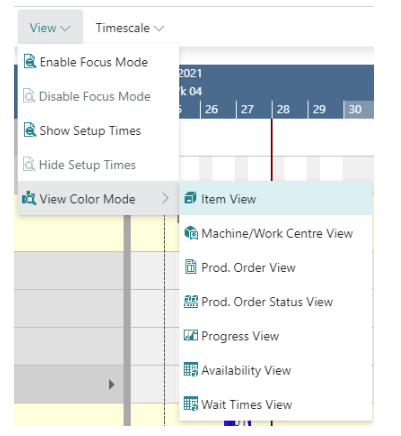Choose the Machine/Work Centre View option
Screen dimensions: 401x436
click(x=276, y=233)
